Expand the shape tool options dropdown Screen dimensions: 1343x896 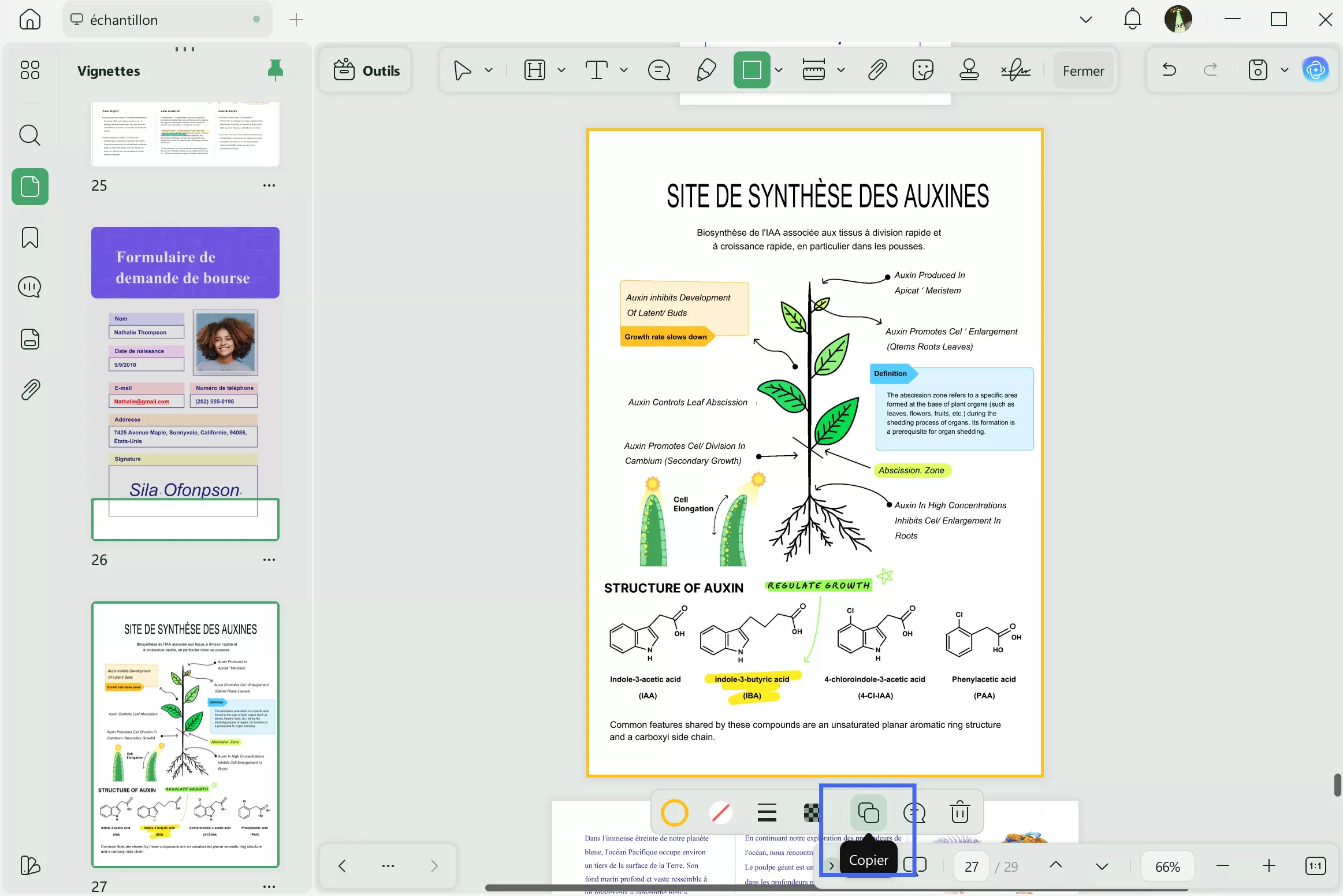tap(779, 69)
